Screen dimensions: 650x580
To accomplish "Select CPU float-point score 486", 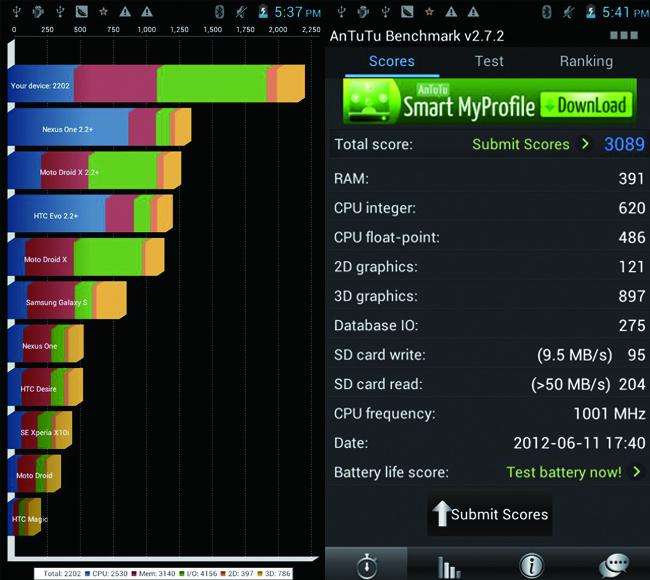I will pos(632,238).
